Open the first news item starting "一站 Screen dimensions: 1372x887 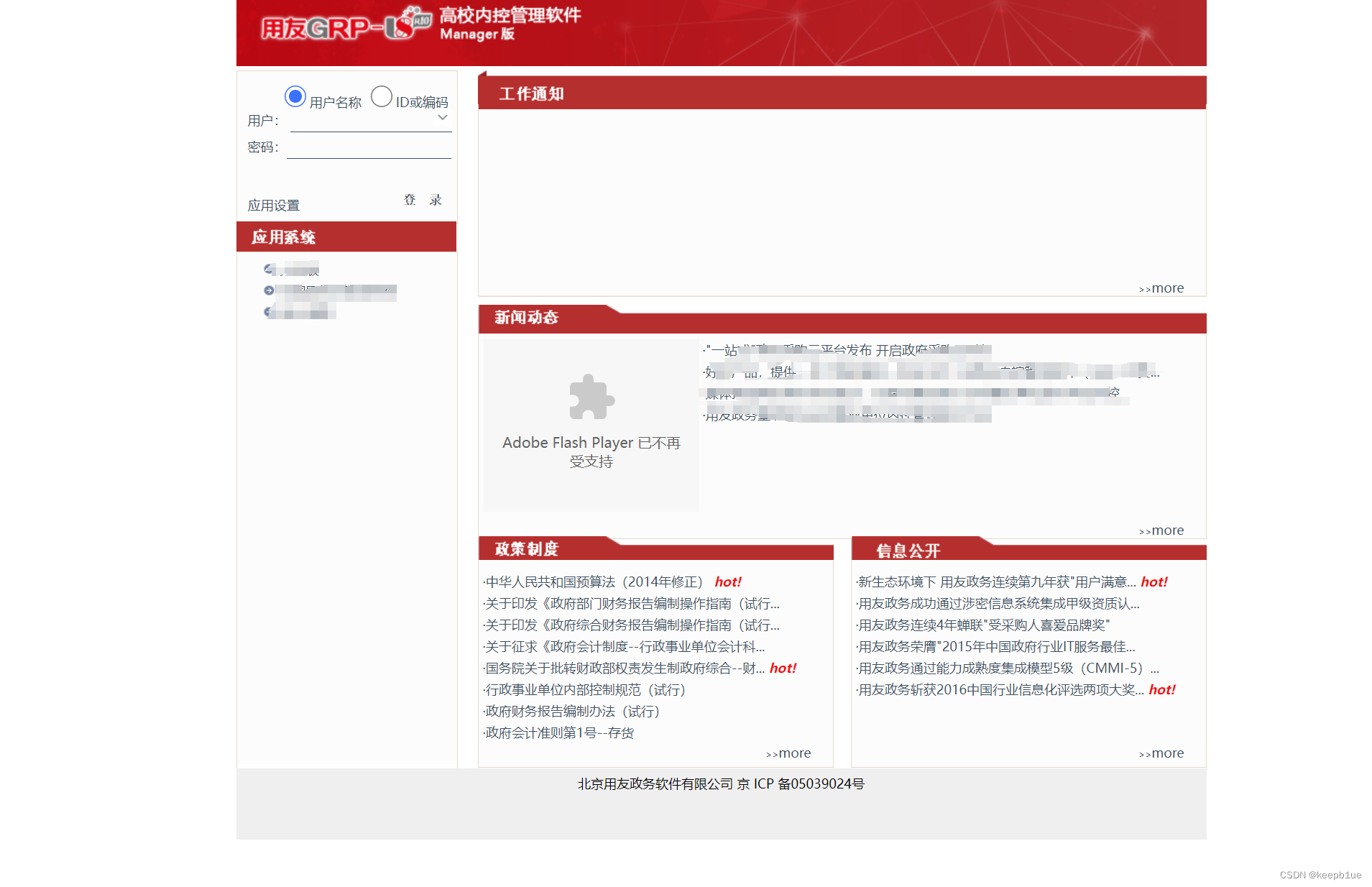click(848, 350)
